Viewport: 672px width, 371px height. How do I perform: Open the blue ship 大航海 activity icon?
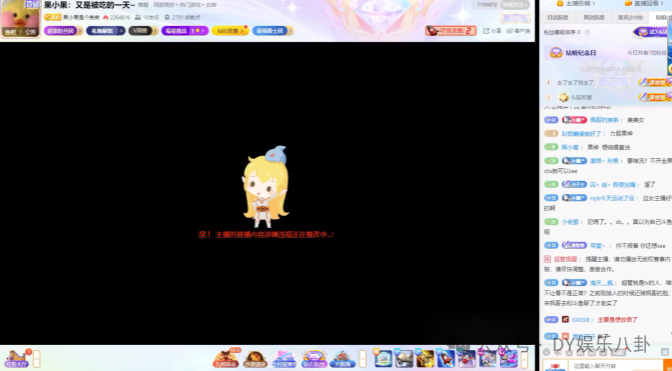pos(342,359)
